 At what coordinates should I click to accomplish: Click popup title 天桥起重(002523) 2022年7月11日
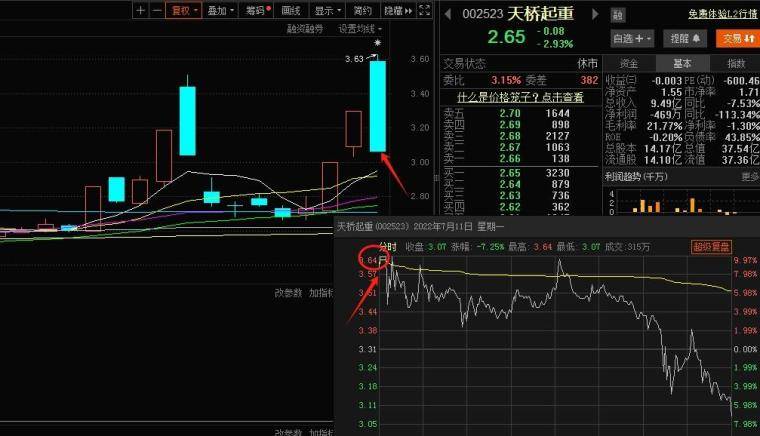coord(420,226)
